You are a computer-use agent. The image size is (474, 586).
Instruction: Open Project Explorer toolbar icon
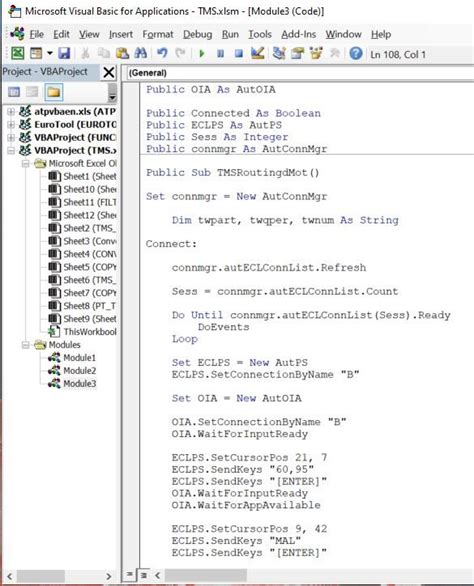click(x=279, y=53)
